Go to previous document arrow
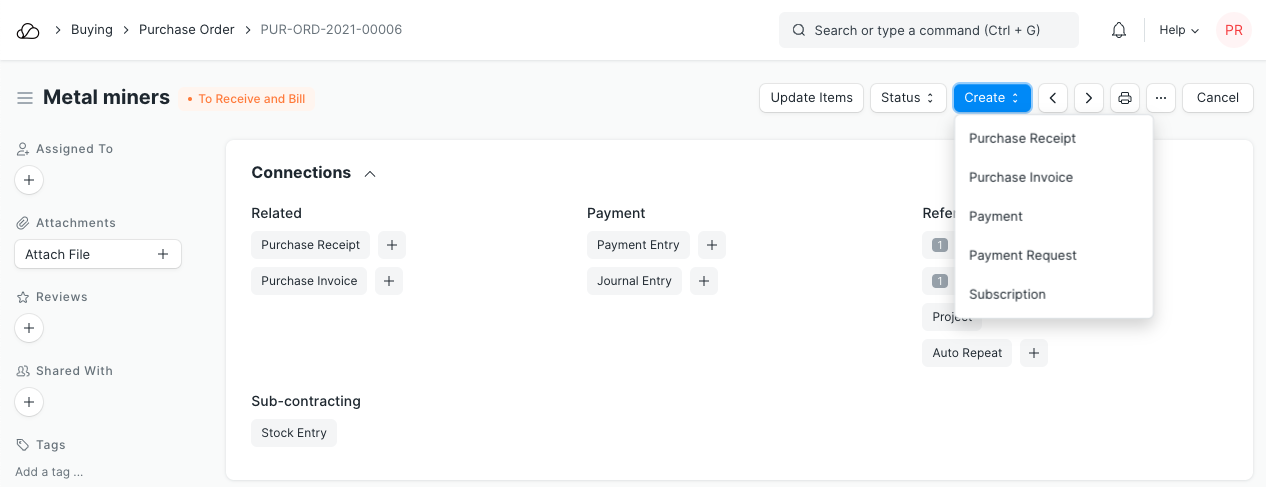This screenshot has width=1266, height=487. click(1053, 98)
